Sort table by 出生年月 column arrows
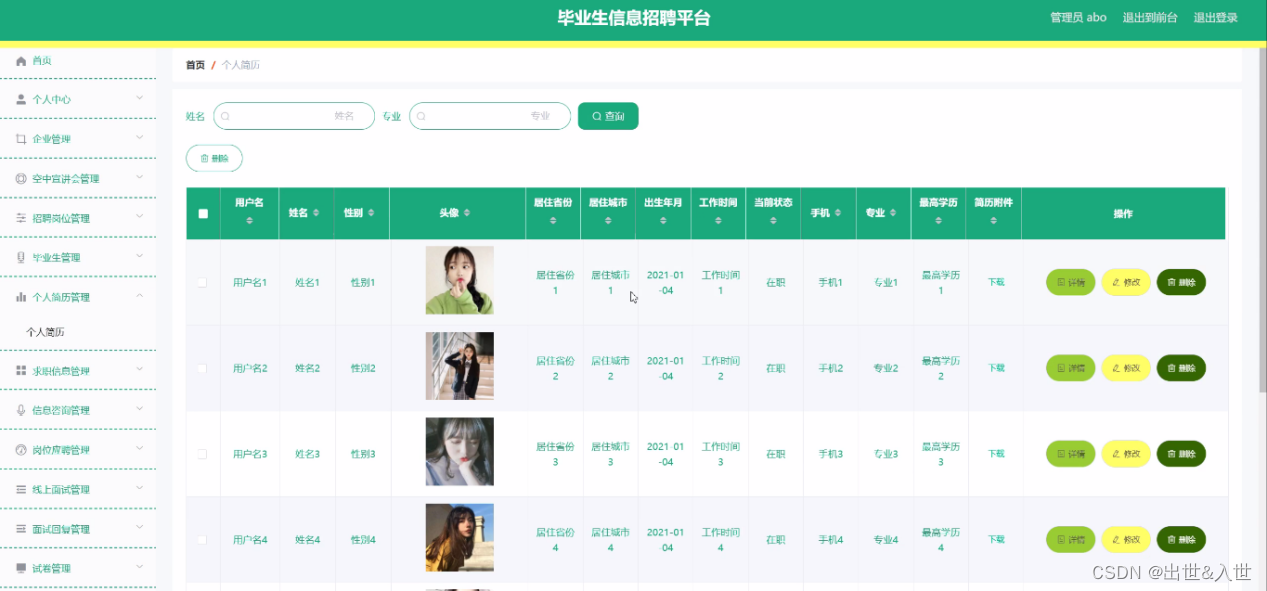This screenshot has width=1267, height=591. 663,220
